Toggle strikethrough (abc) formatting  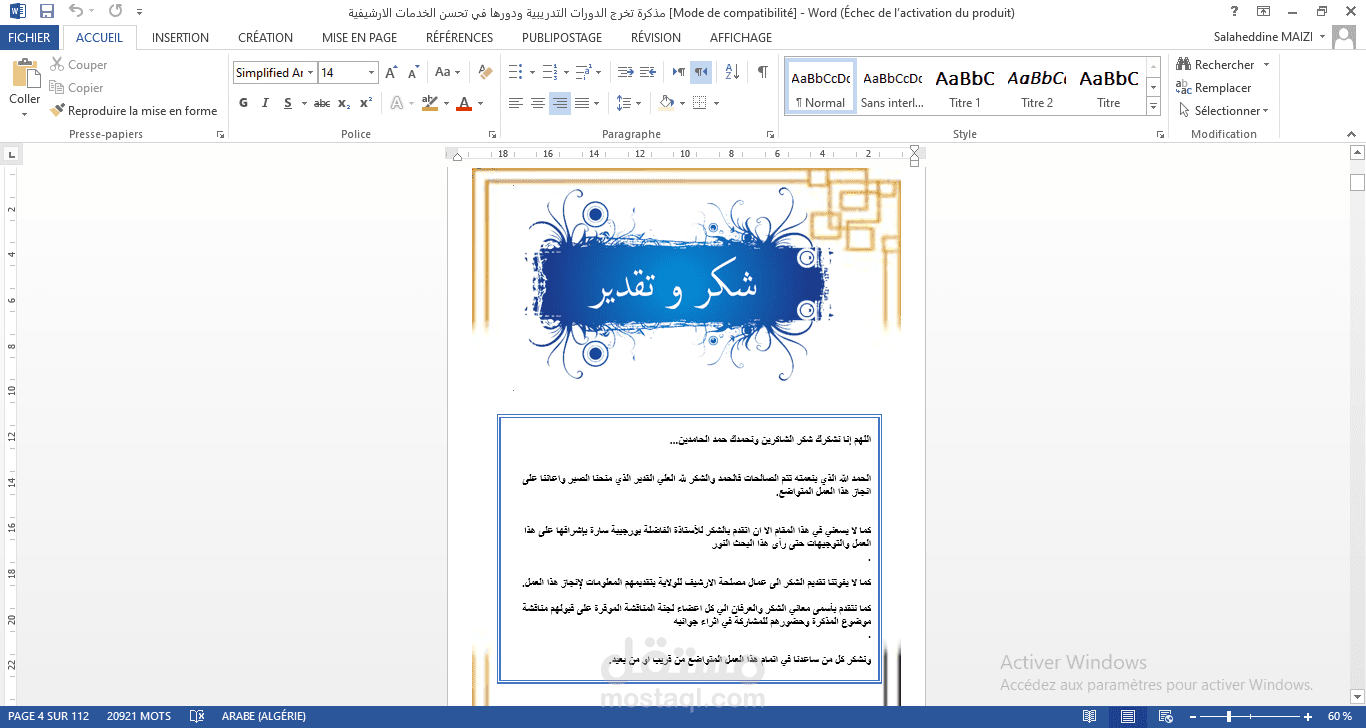click(322, 103)
